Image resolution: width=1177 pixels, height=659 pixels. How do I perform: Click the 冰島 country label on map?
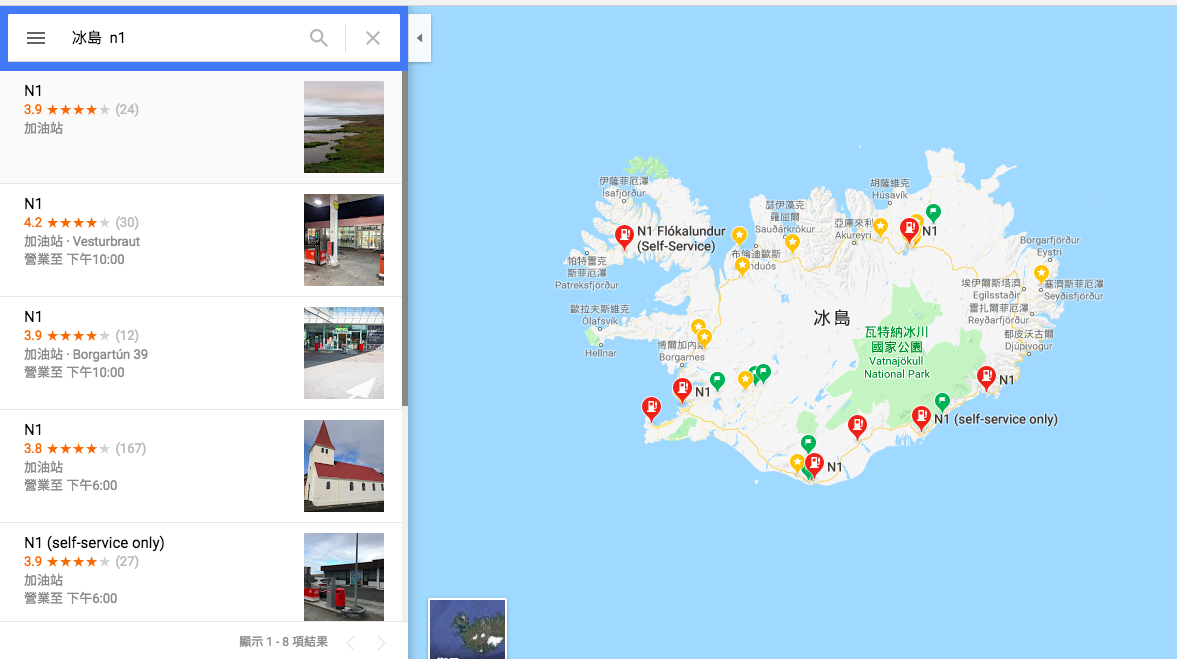[x=832, y=318]
